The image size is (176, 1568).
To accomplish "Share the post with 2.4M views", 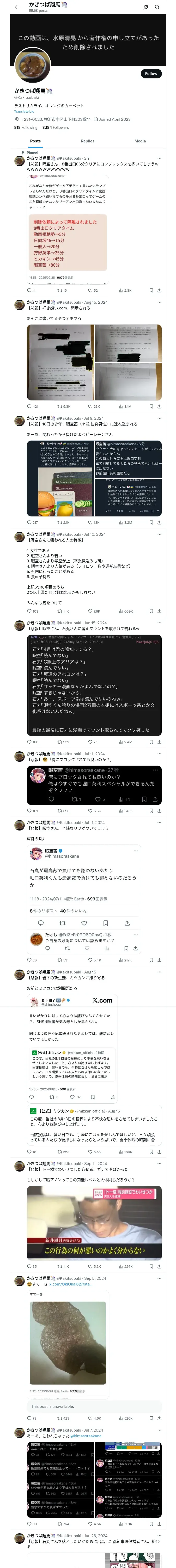I will tap(159, 742).
